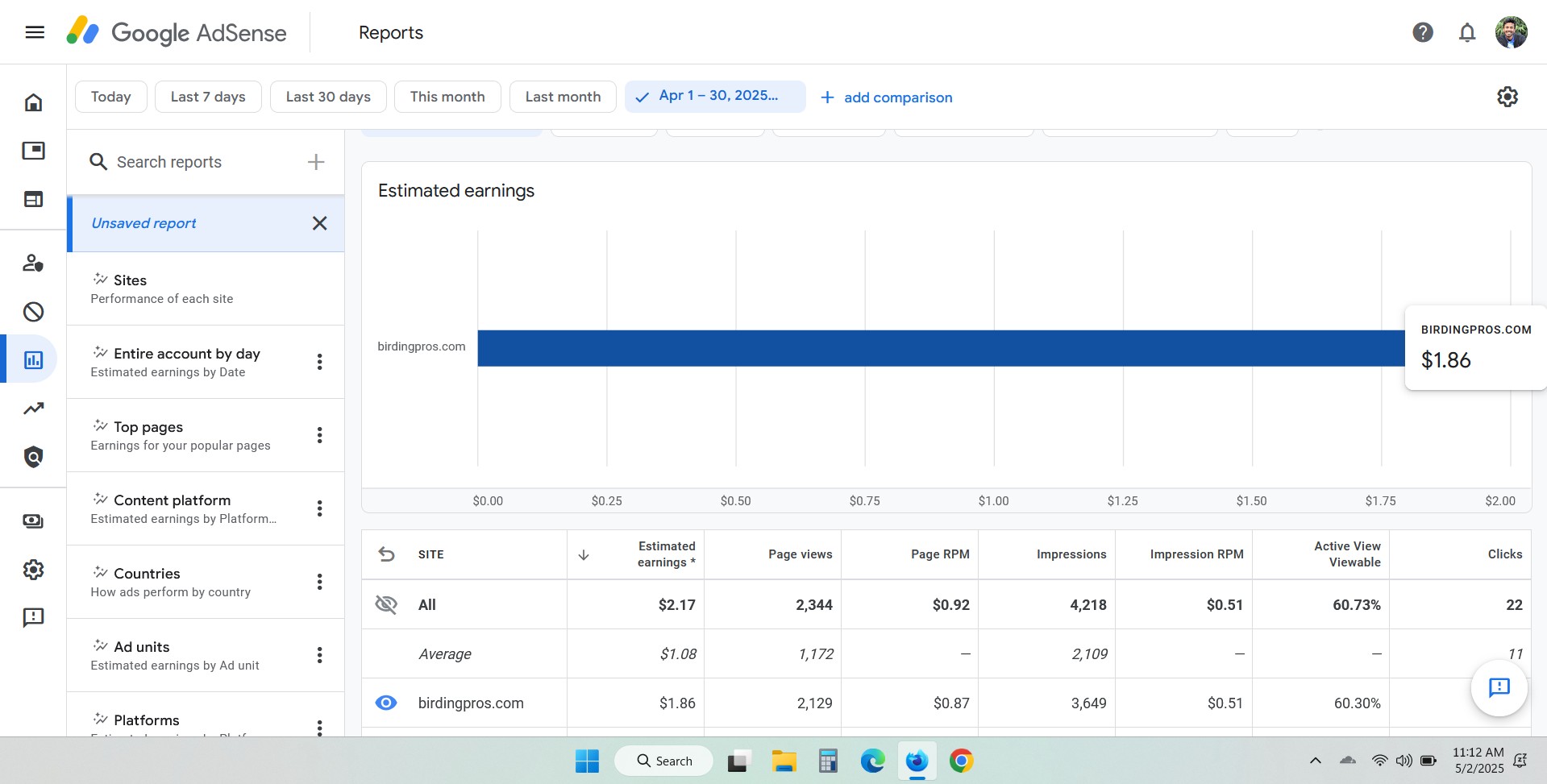Open the main hamburger menu
This screenshot has height=784, width=1547.
point(35,32)
